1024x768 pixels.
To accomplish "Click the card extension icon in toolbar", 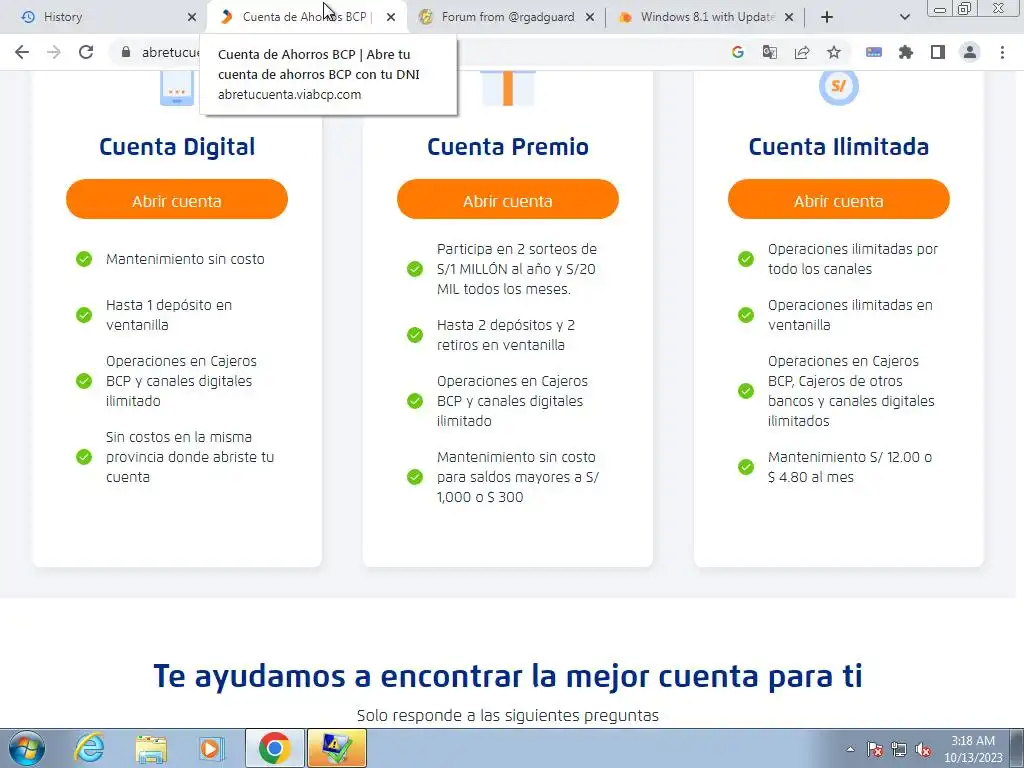I will click(x=874, y=52).
